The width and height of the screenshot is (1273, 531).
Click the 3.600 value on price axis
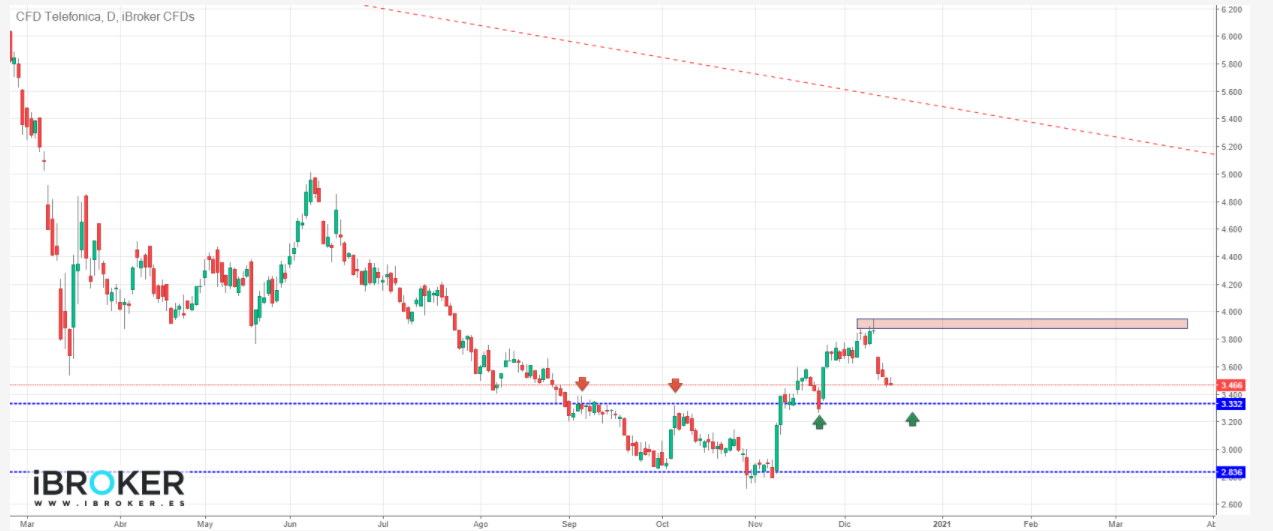pos(1230,367)
